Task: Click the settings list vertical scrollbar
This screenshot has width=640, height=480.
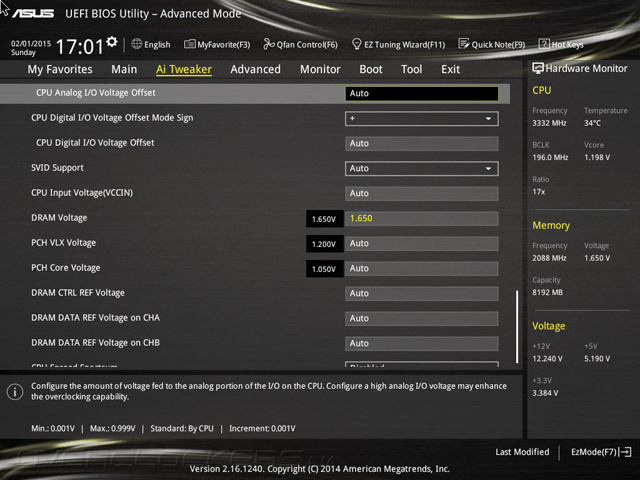Action: coord(517,327)
